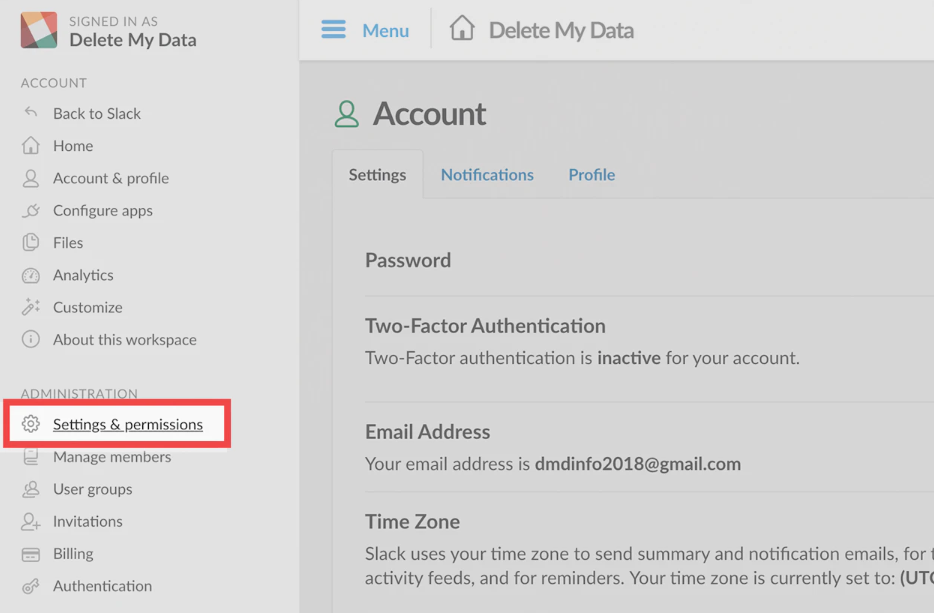Click the Manage members icon
This screenshot has height=613, width=934.
tap(31, 457)
